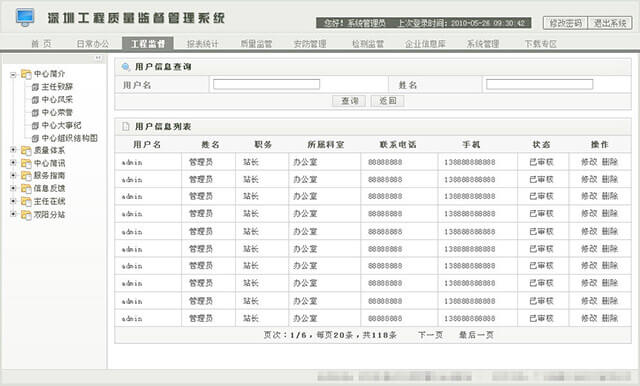Click the 联系电话 column header
Image resolution: width=640 pixels, height=386 pixels.
pos(398,144)
